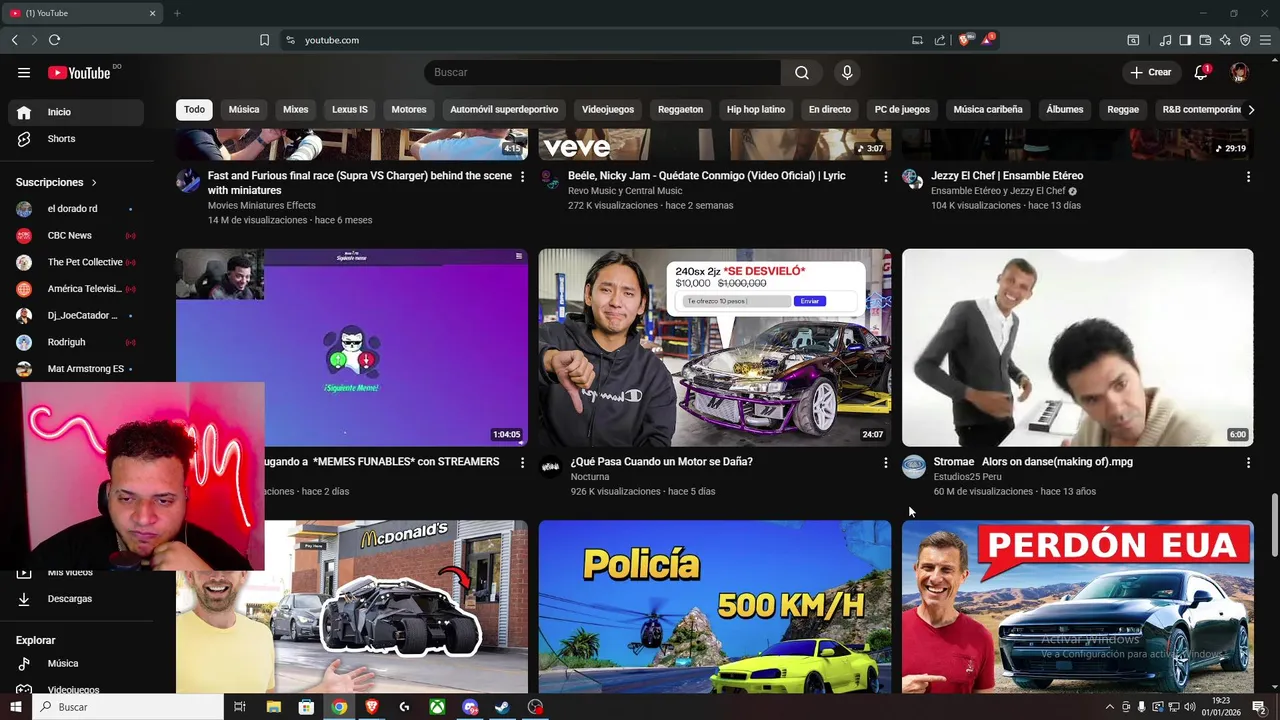Select the Música caribeña chip

(x=988, y=110)
